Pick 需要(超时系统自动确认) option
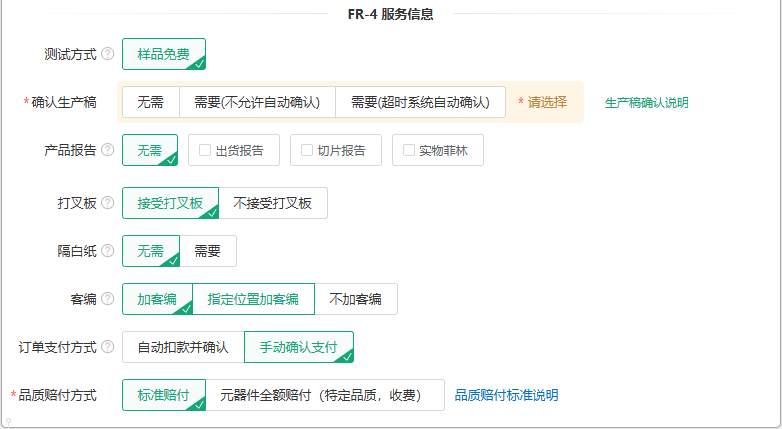Viewport: 782px width, 429px height. tap(420, 102)
